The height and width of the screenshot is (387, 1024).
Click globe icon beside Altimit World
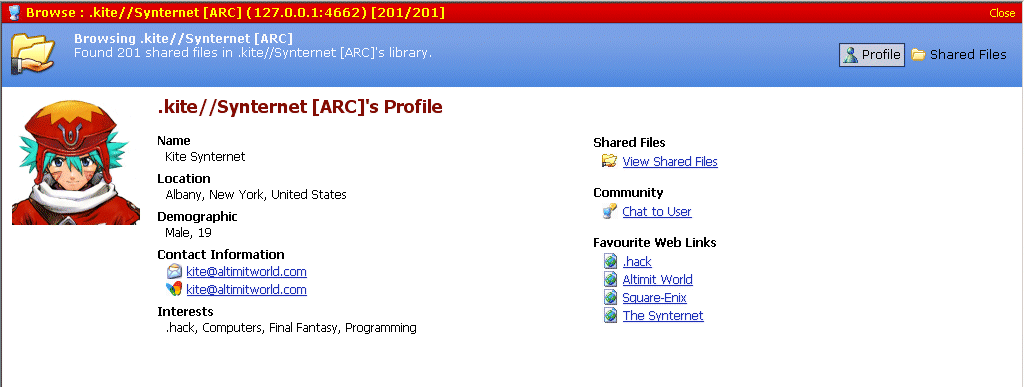click(611, 279)
